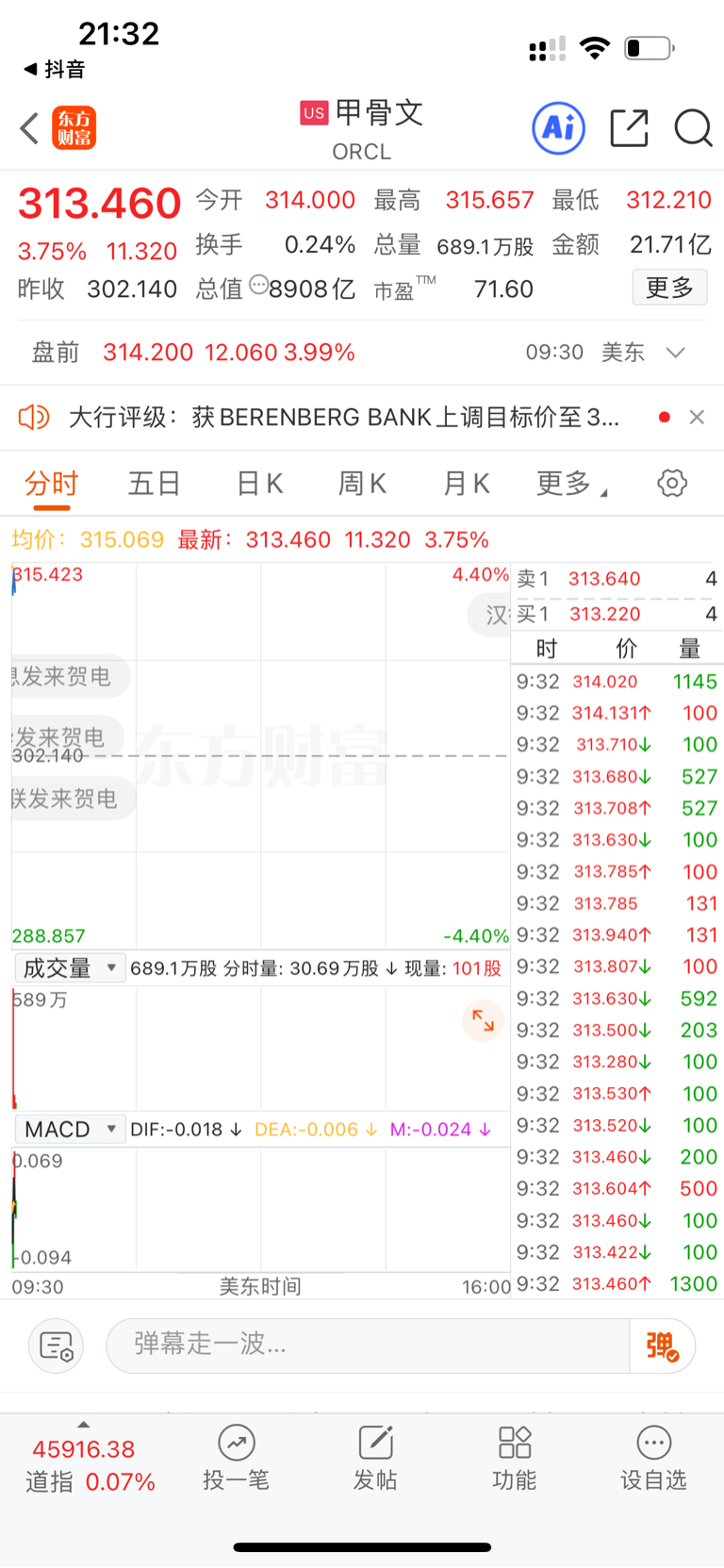Tap the orange expand chart icon

pos(483,1020)
